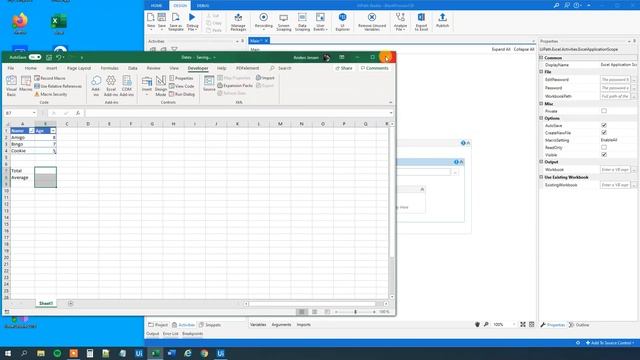This screenshot has height=360, width=640.
Task: Open UiPath HOME ribbon tab
Action: coord(156,5)
